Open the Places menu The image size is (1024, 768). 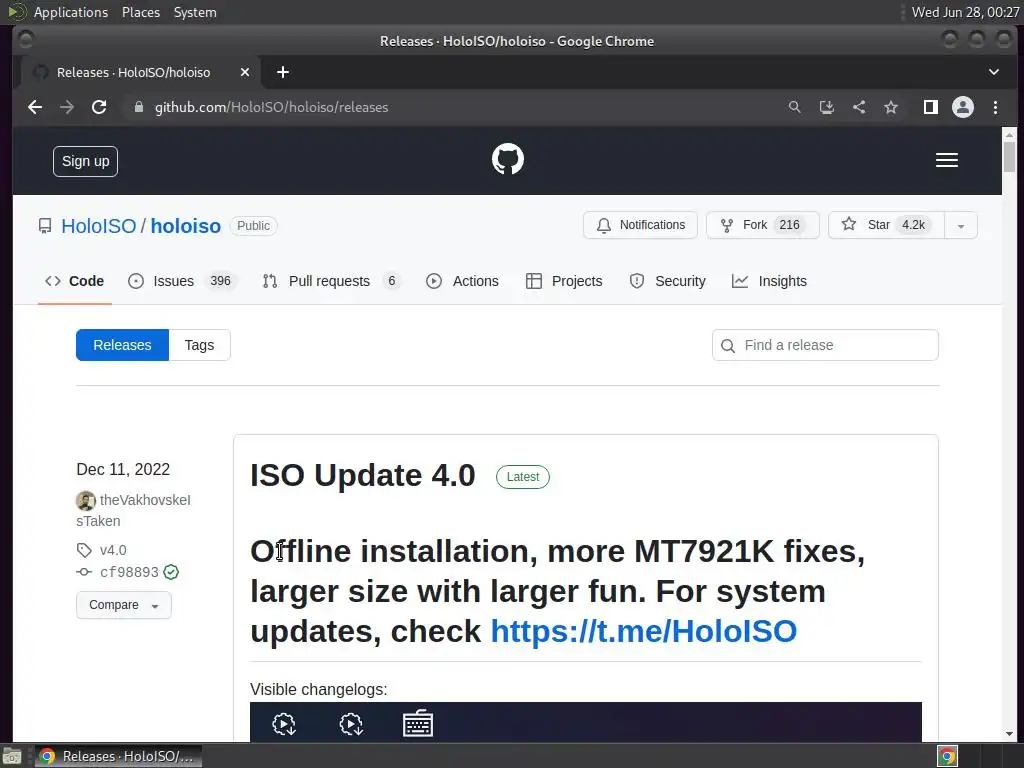(141, 12)
